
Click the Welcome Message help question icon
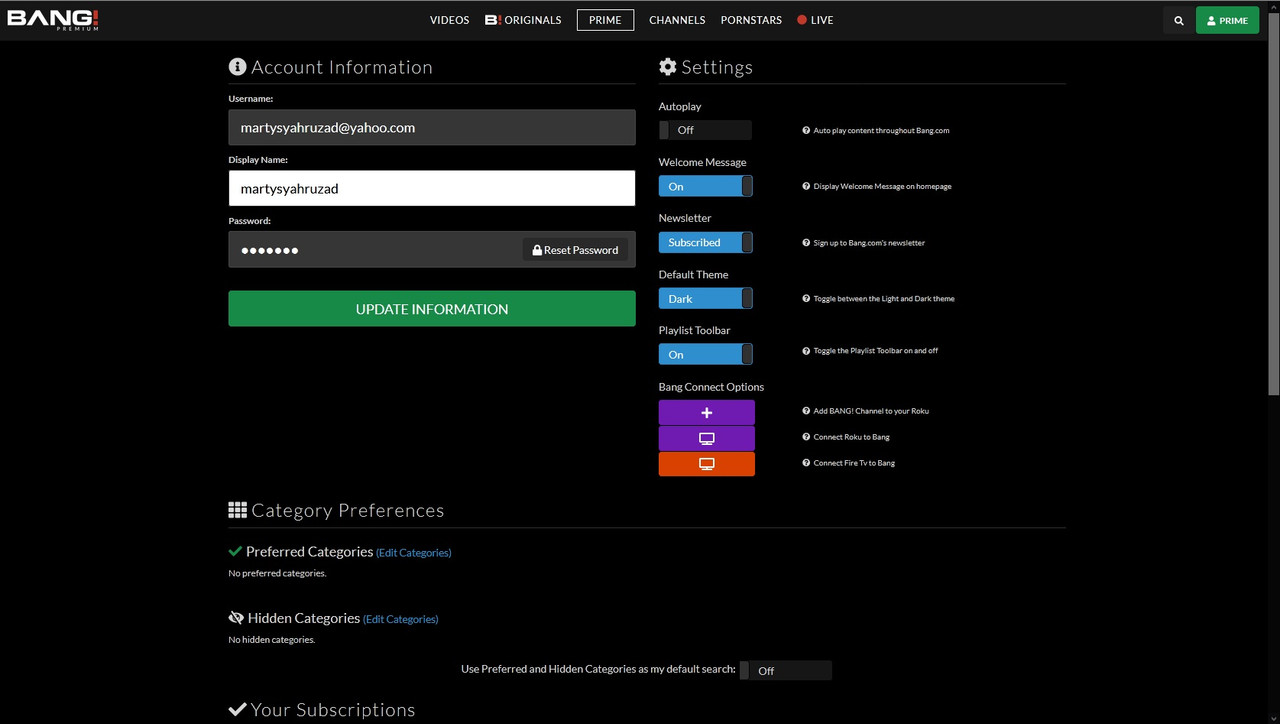[x=806, y=186]
